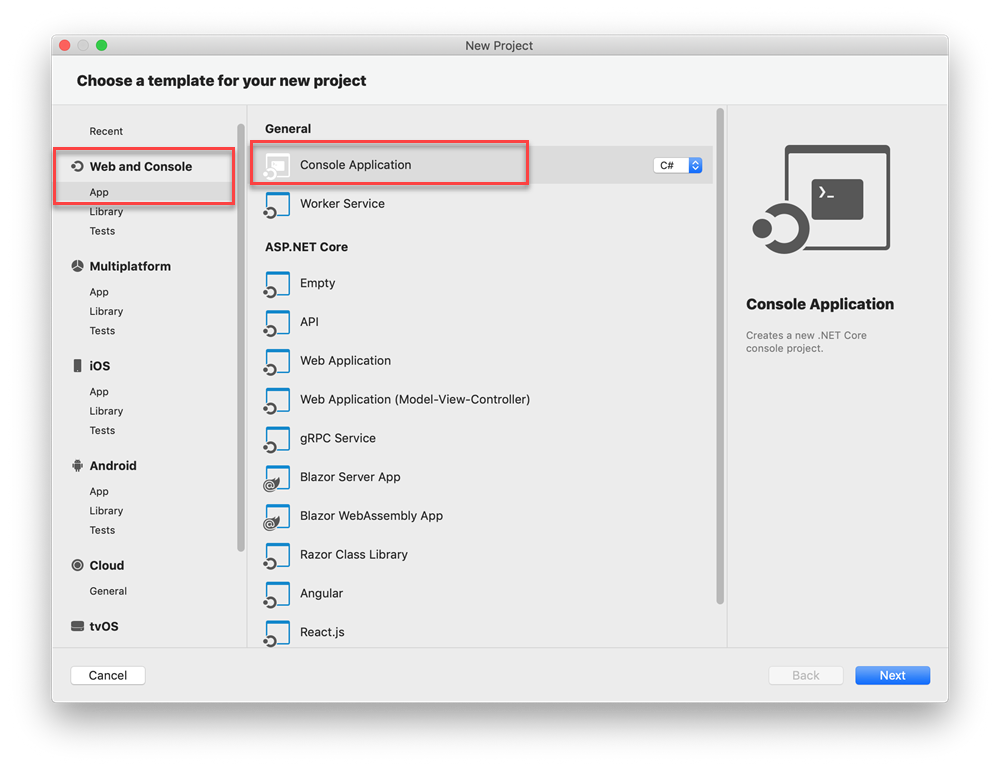The height and width of the screenshot is (771, 1000).
Task: Select the Blazor Server App icon
Action: click(x=277, y=478)
